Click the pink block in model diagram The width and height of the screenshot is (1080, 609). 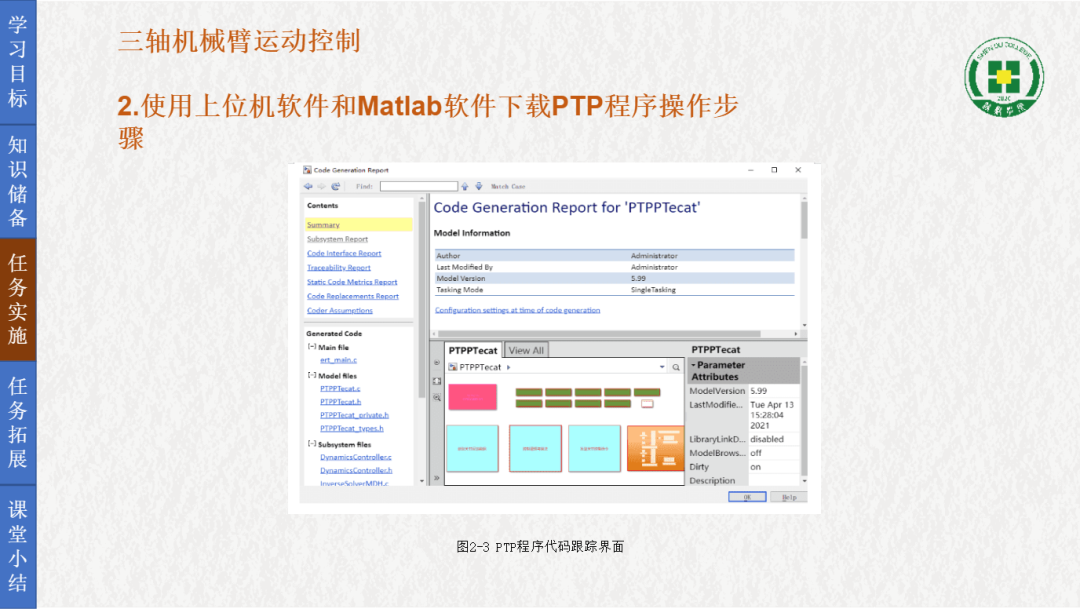click(x=472, y=397)
